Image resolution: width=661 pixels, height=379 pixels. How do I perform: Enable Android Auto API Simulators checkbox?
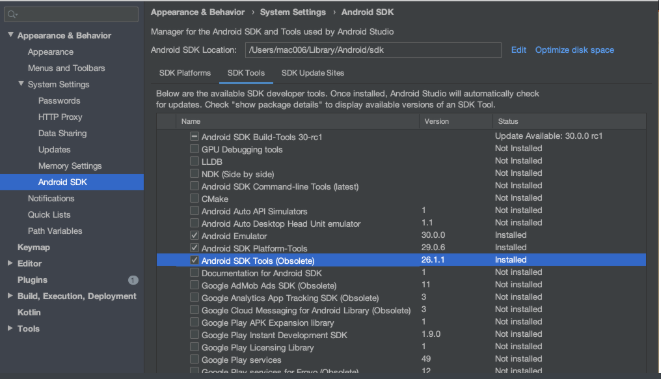(x=194, y=211)
